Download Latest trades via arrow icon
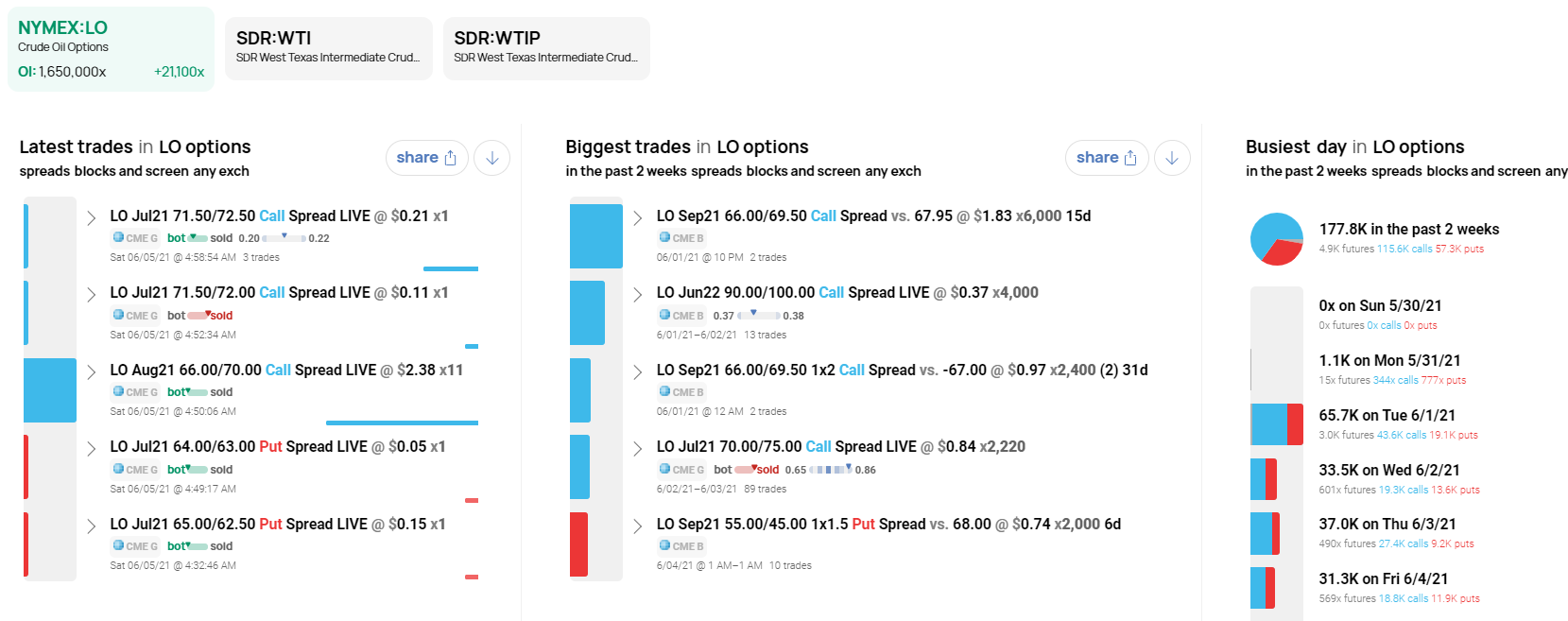Screen dimensions: 1568x621 point(492,158)
